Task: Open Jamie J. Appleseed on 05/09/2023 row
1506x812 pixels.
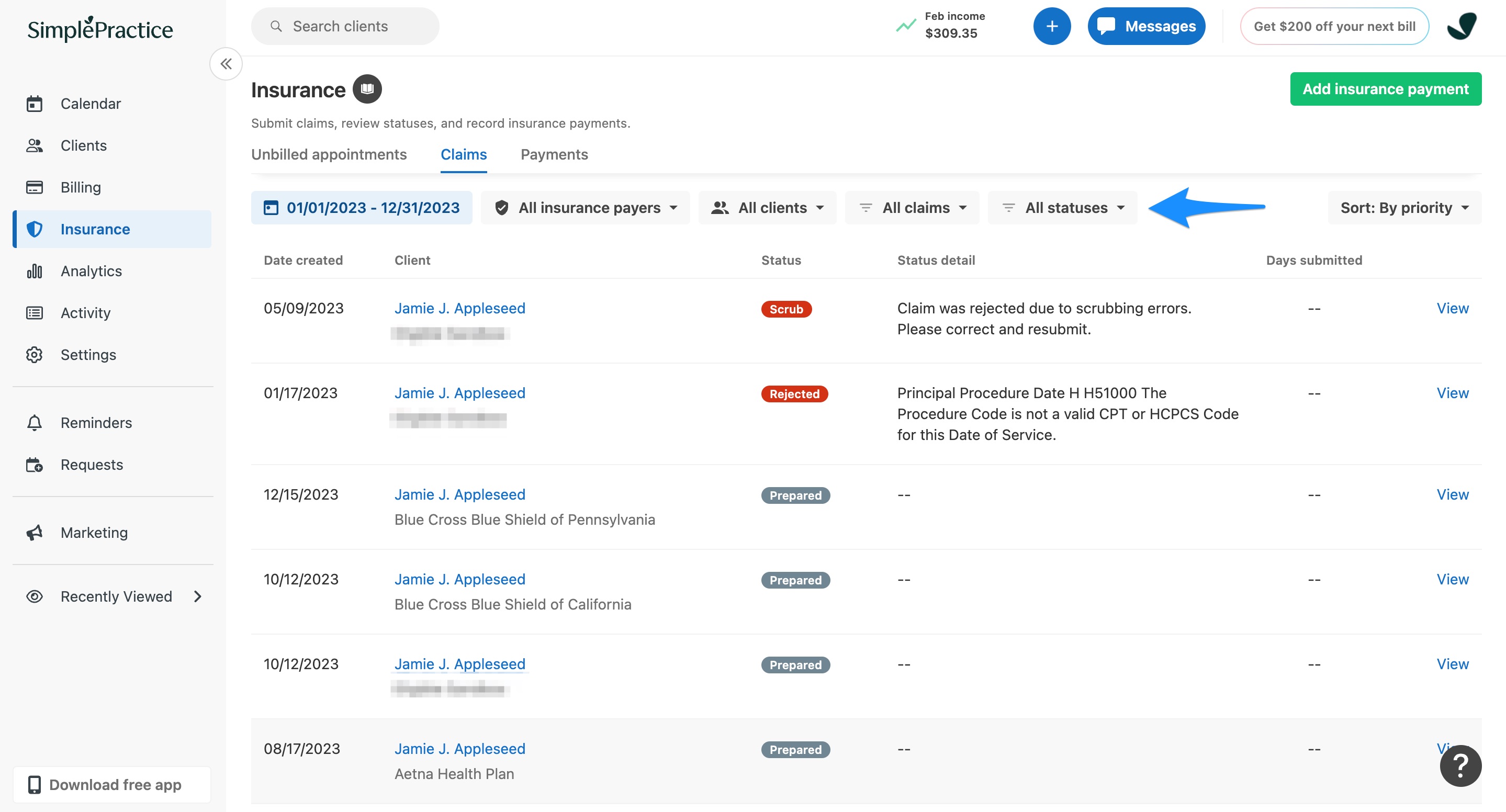Action: 459,308
